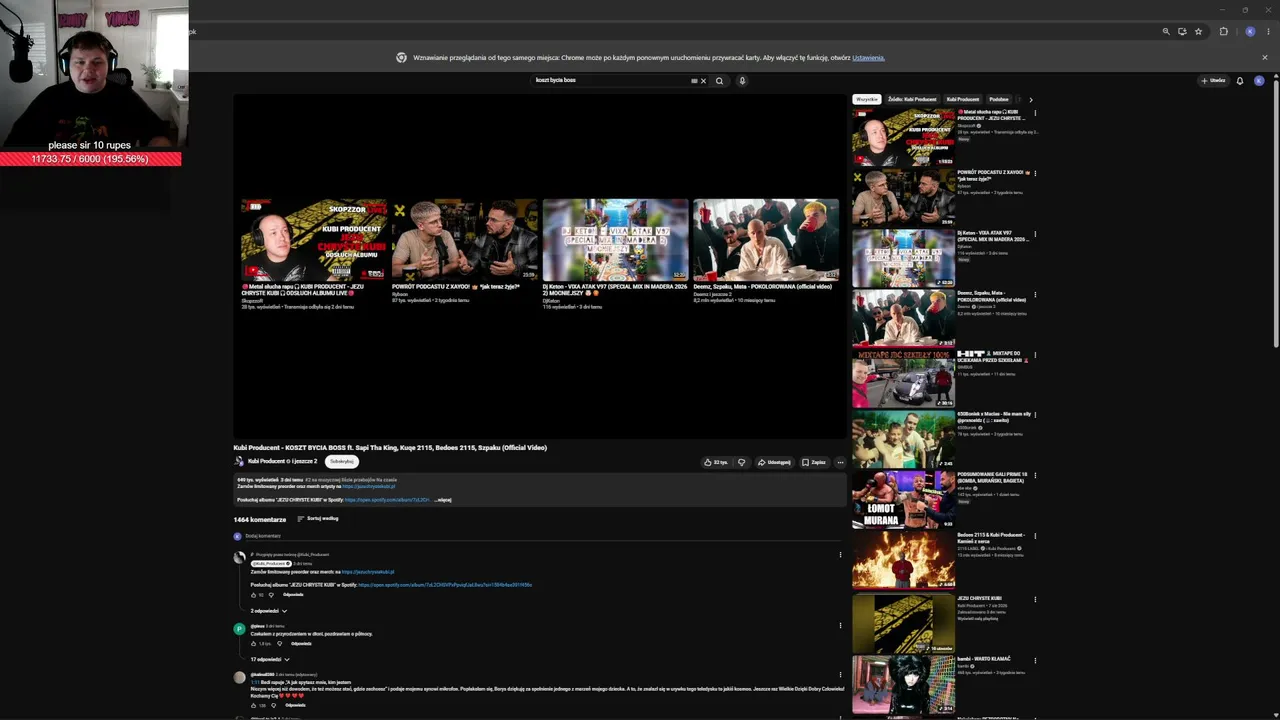This screenshot has height=720, width=1280.
Task: Expand 2 odpowiedzi replies on pinned comment
Action: (269, 611)
